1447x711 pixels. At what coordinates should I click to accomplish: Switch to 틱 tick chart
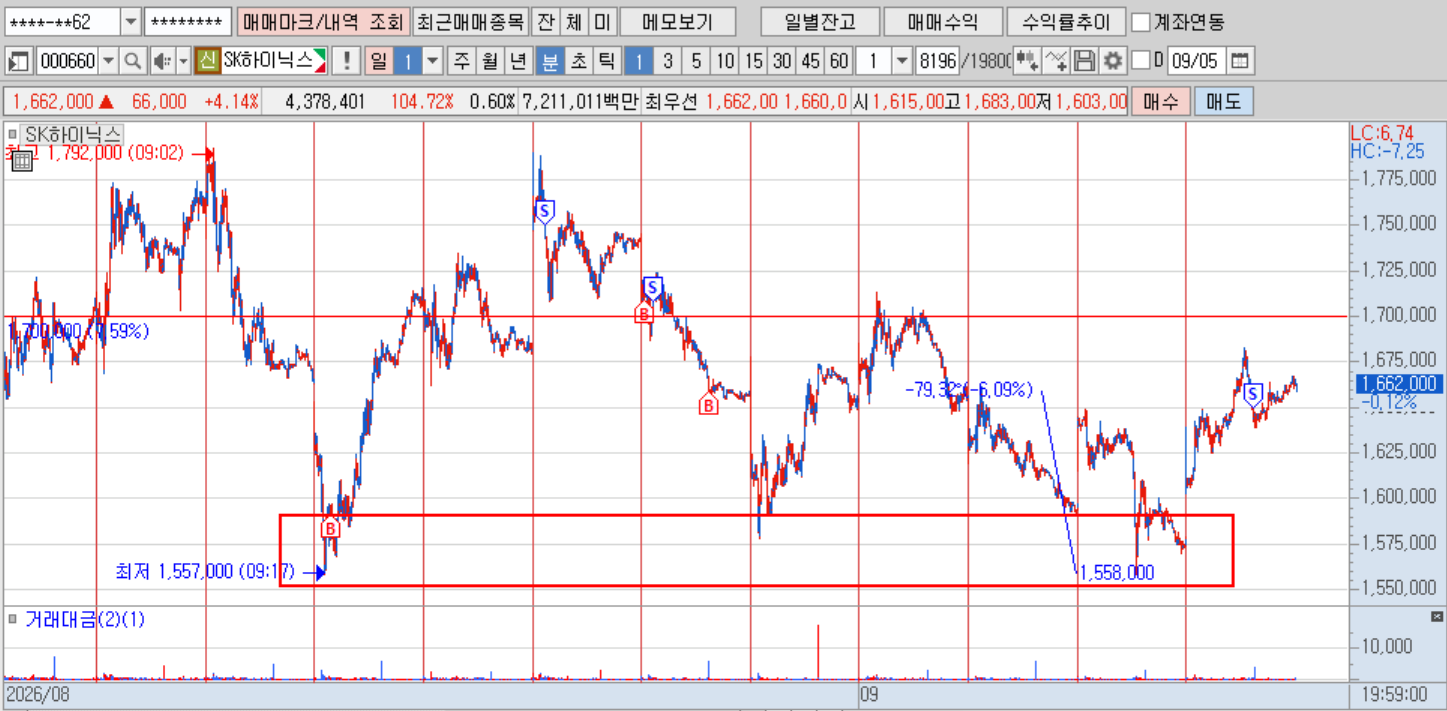[x=605, y=61]
